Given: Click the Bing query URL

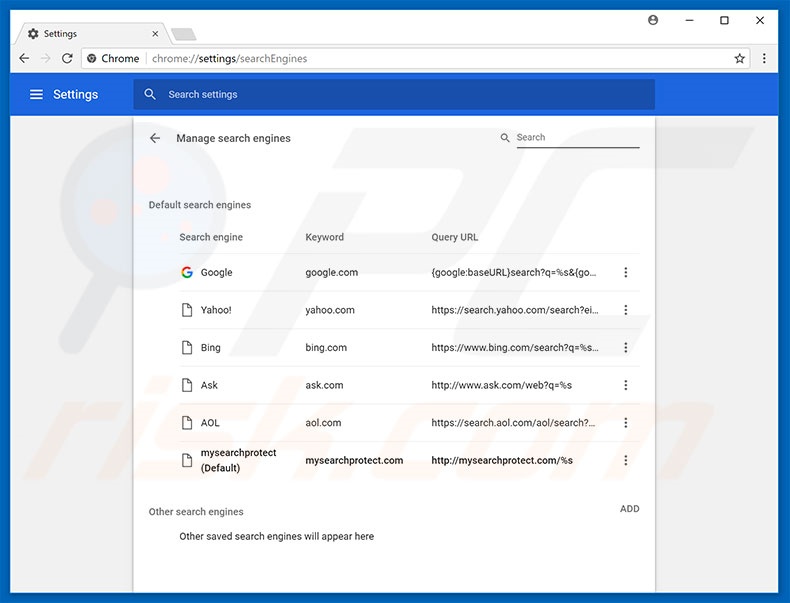Looking at the screenshot, I should (515, 348).
